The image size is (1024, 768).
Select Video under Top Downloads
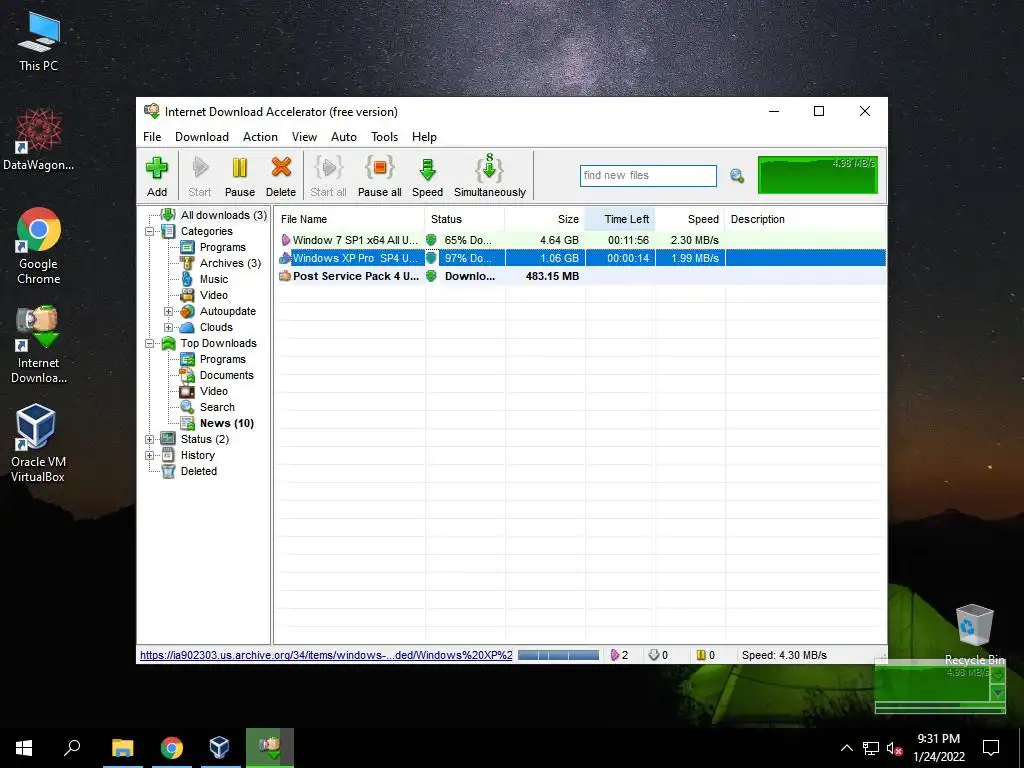214,391
